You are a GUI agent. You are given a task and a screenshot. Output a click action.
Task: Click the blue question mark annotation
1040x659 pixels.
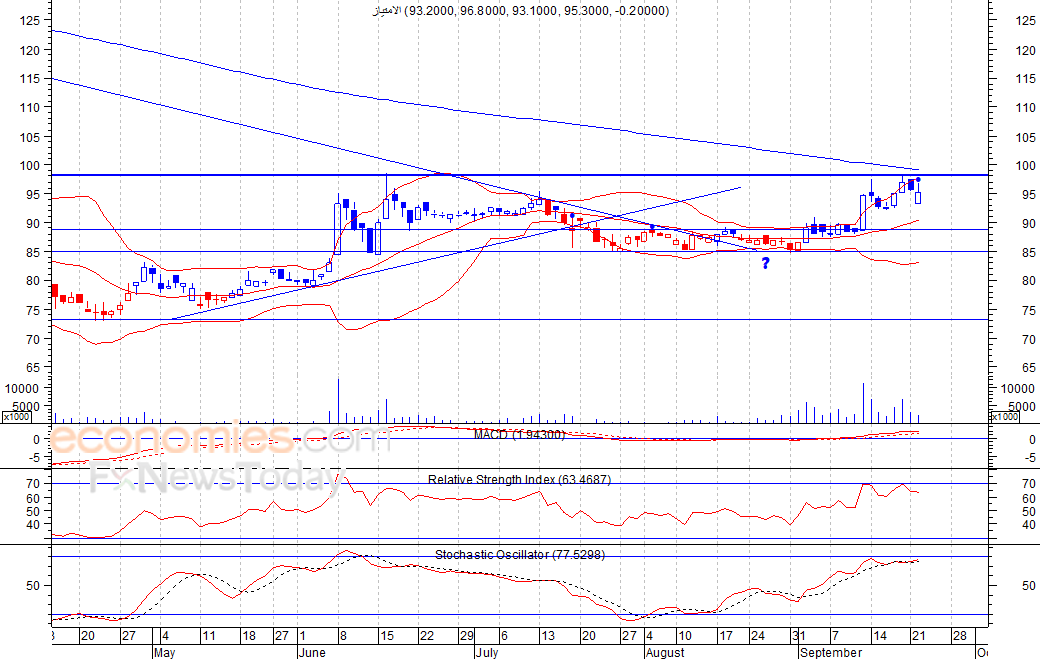(x=765, y=264)
